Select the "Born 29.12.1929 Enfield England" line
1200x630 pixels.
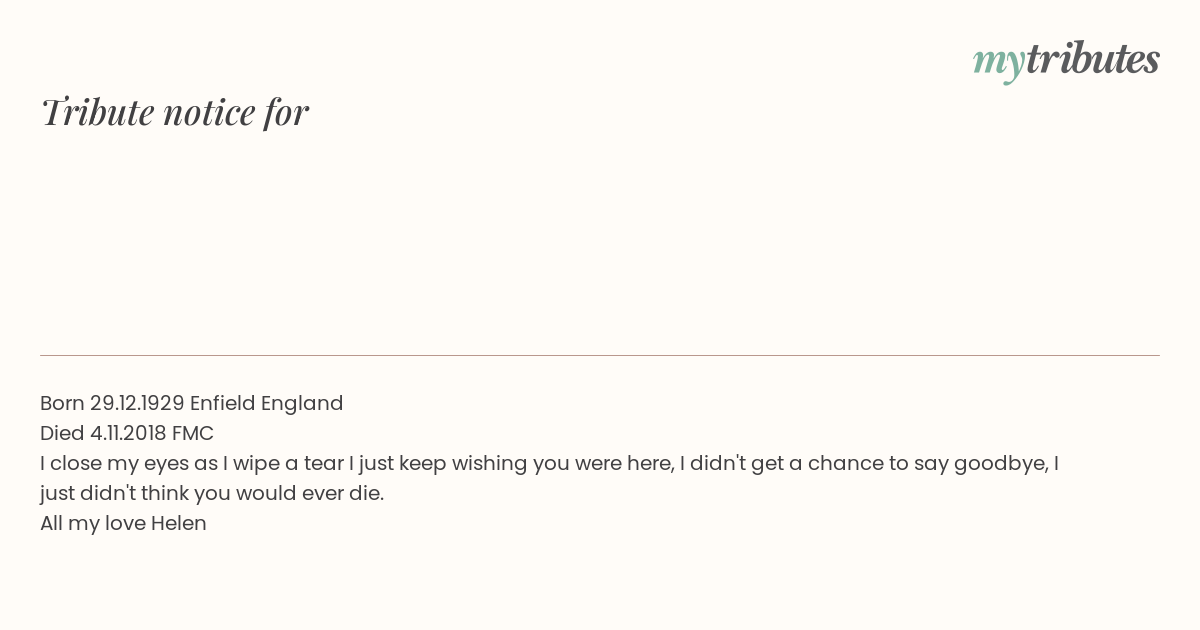coord(192,403)
